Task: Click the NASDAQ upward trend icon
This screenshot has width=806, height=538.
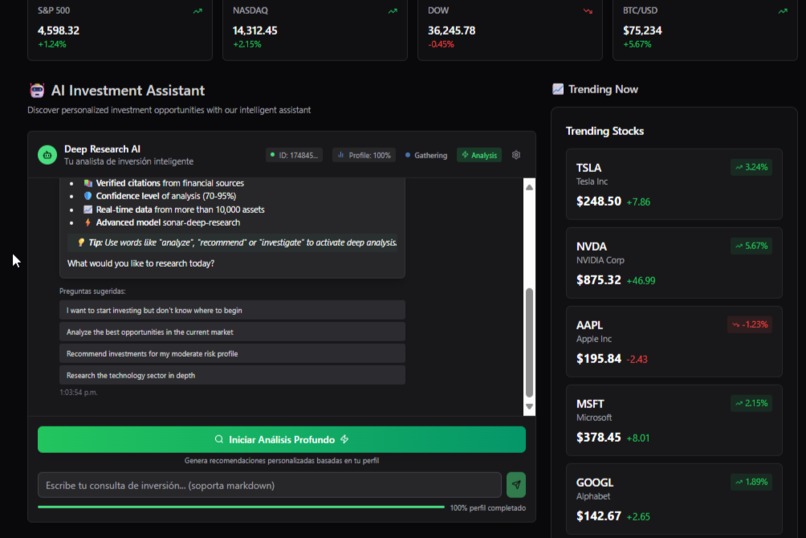Action: (393, 11)
